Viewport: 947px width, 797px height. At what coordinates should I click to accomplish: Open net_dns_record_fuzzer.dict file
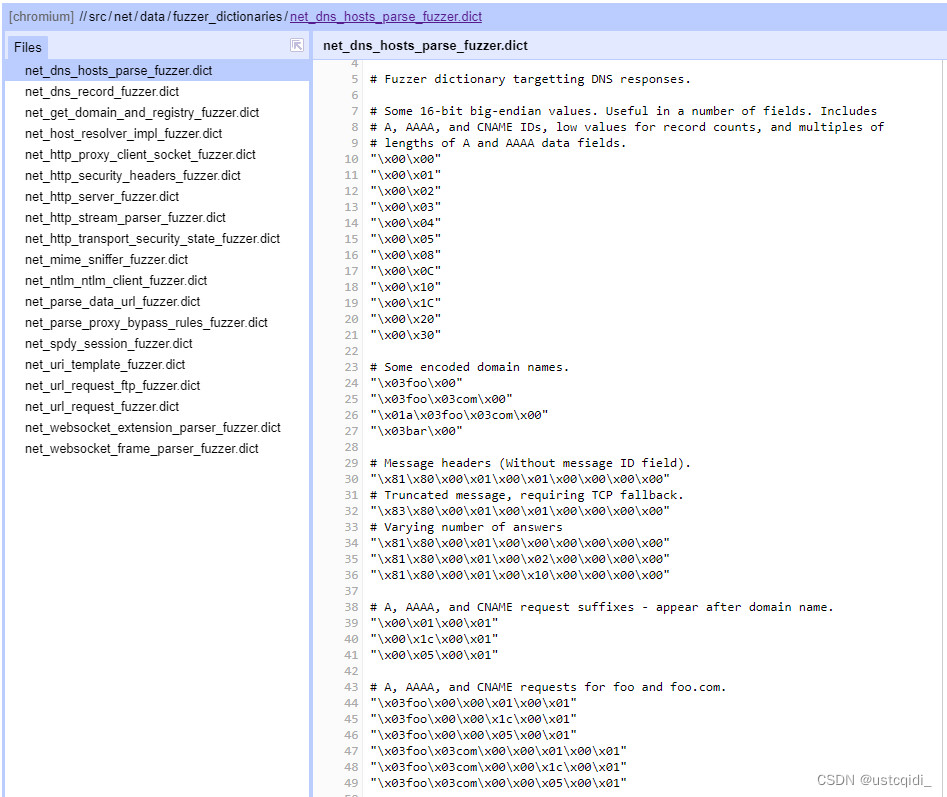(102, 92)
